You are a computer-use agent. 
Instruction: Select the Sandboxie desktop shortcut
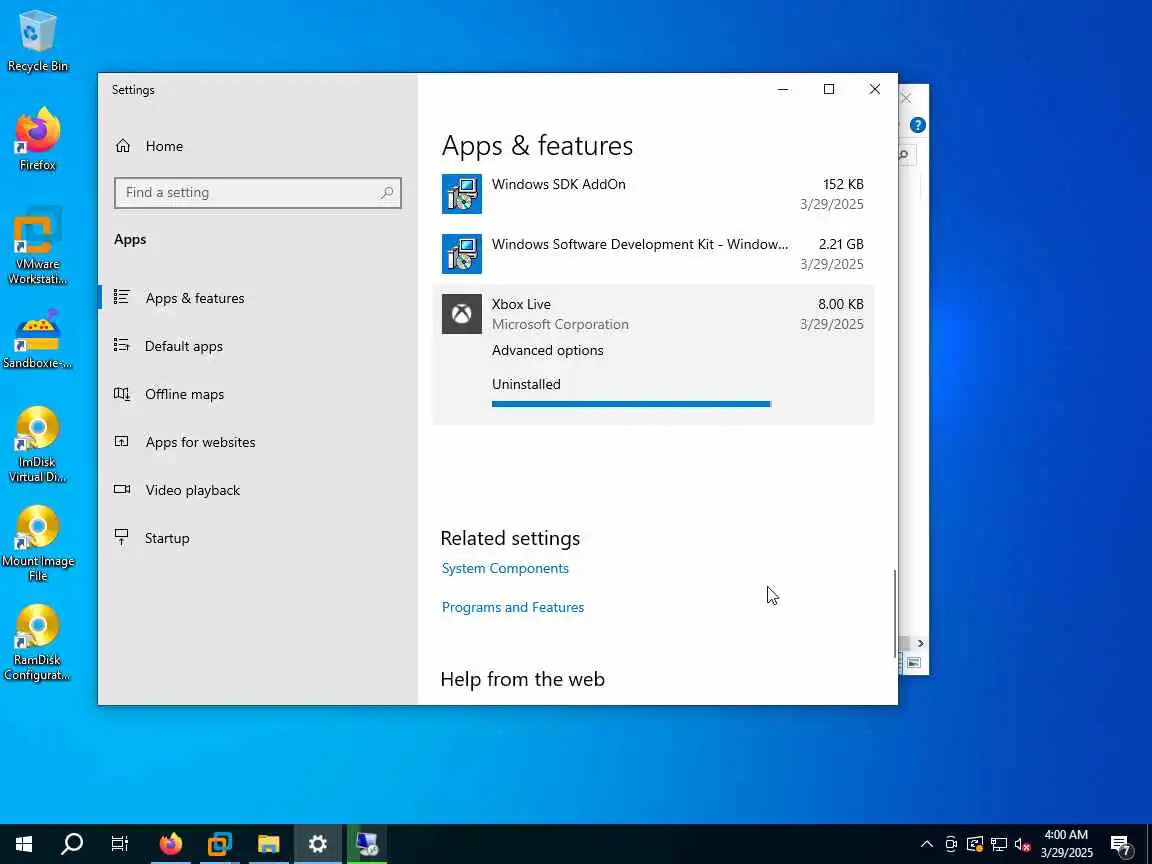pyautogui.click(x=37, y=339)
